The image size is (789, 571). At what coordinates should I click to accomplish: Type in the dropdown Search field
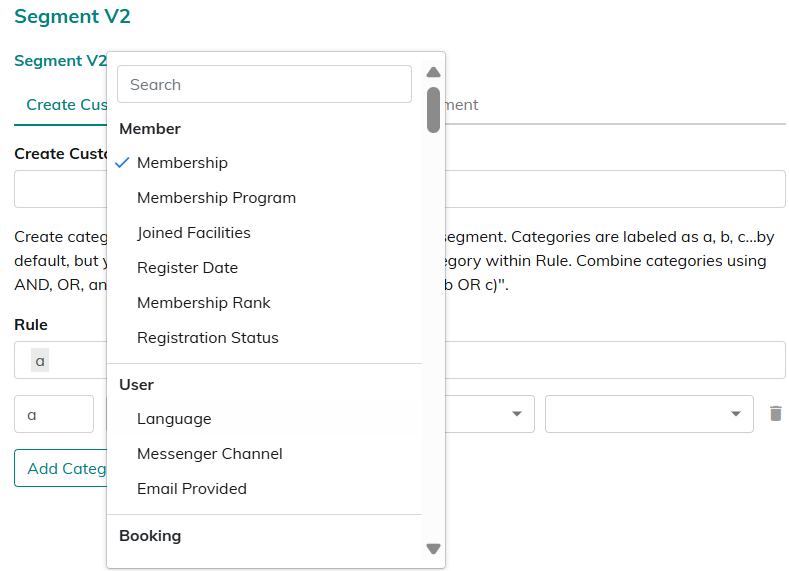[264, 85]
